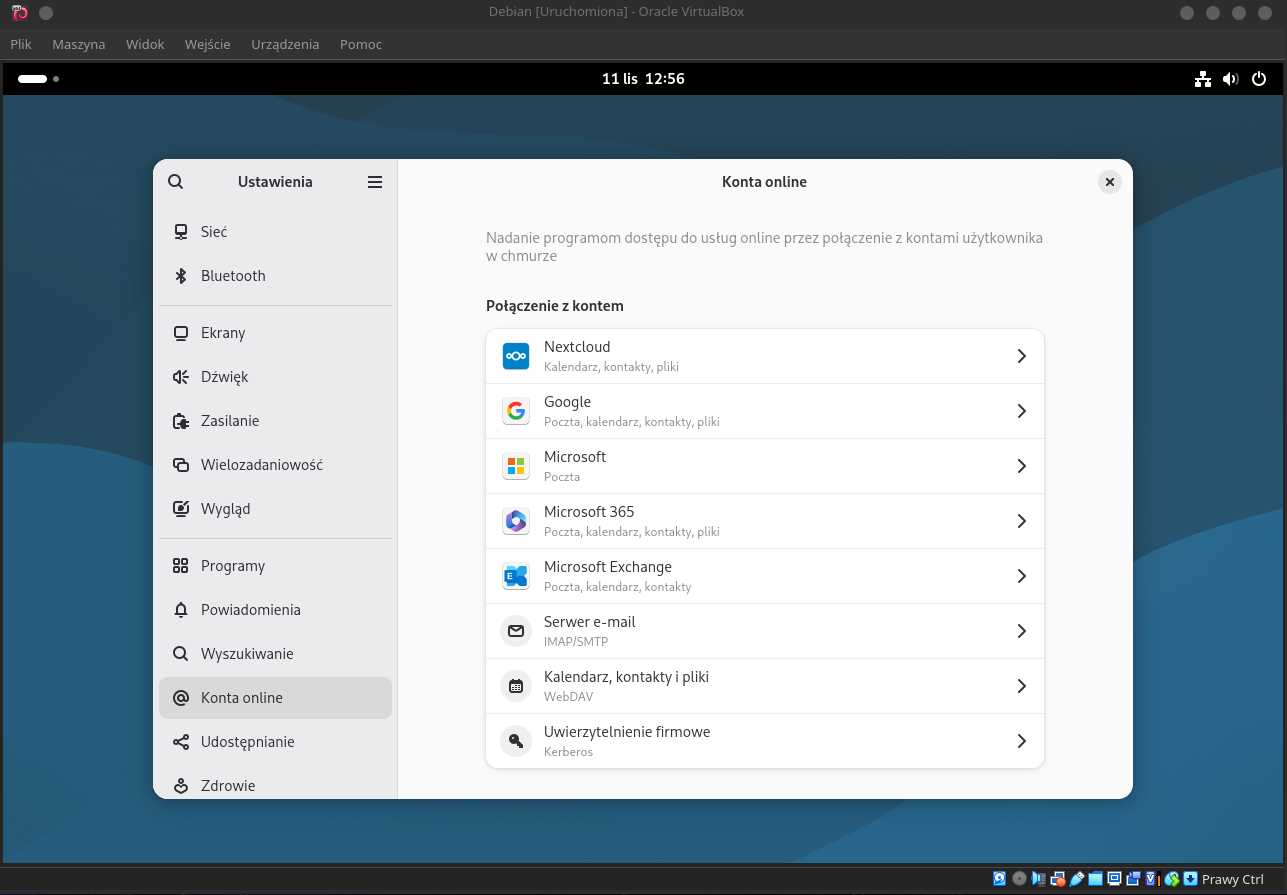Click the Microsoft 365 logo icon
Viewport: 1287px width, 895px height.
point(516,521)
